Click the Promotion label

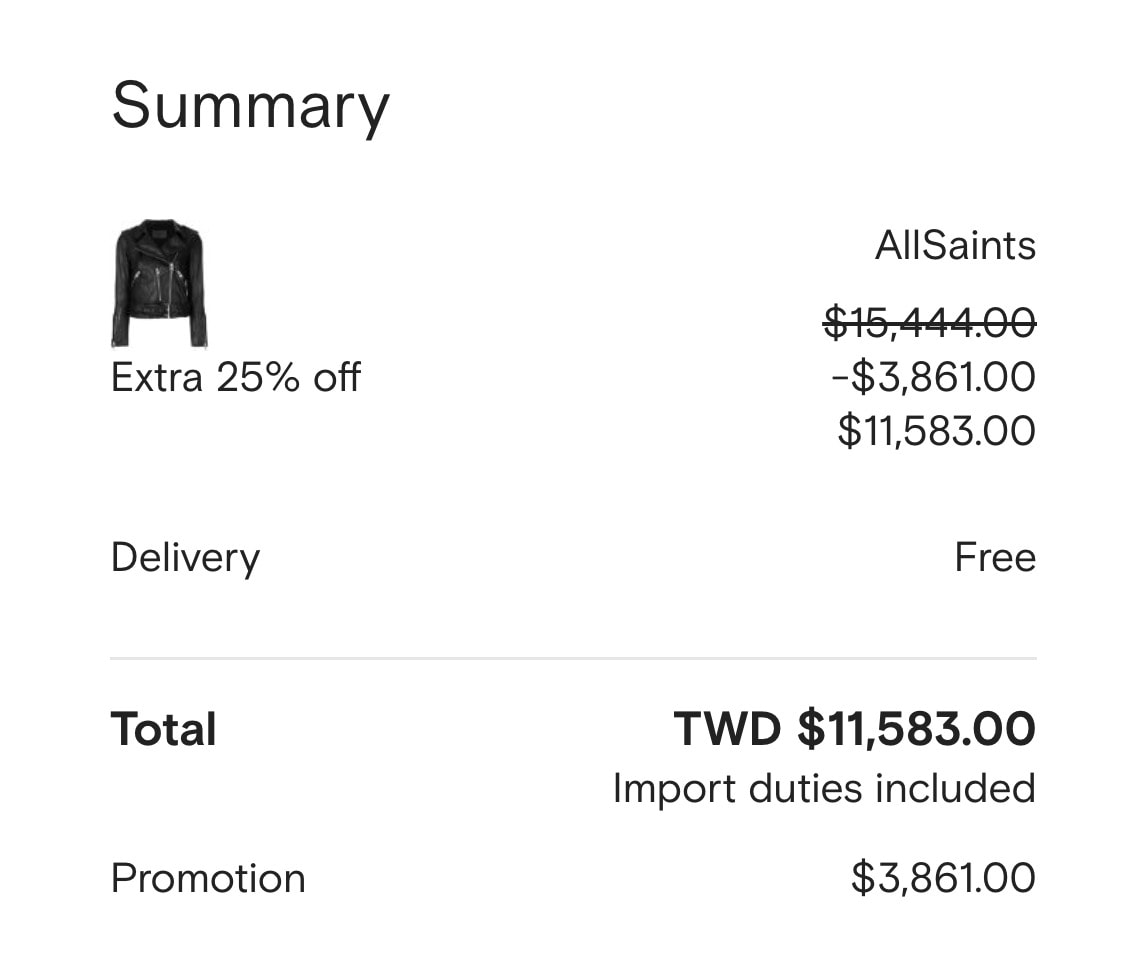pos(208,878)
